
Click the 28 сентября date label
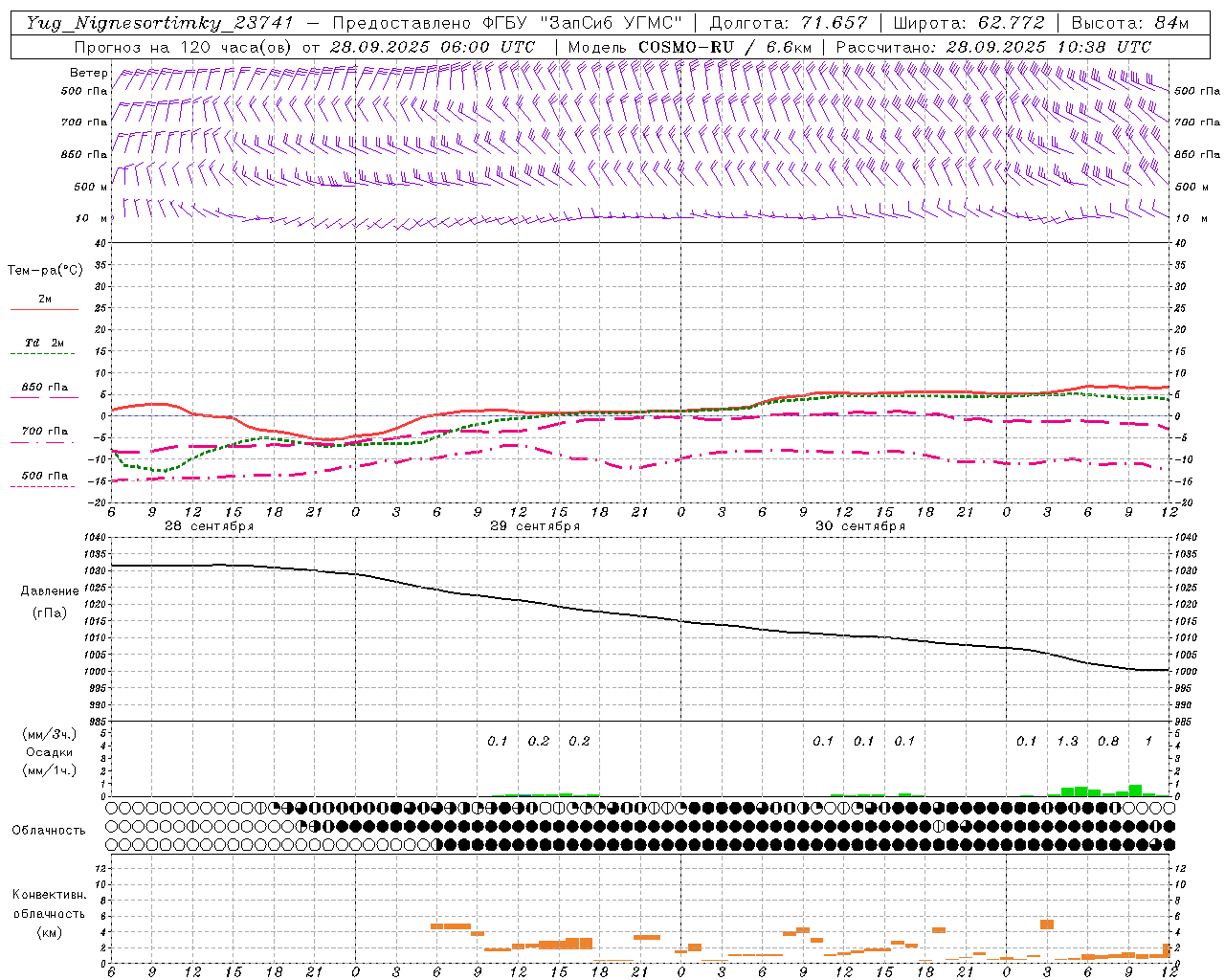click(x=210, y=526)
